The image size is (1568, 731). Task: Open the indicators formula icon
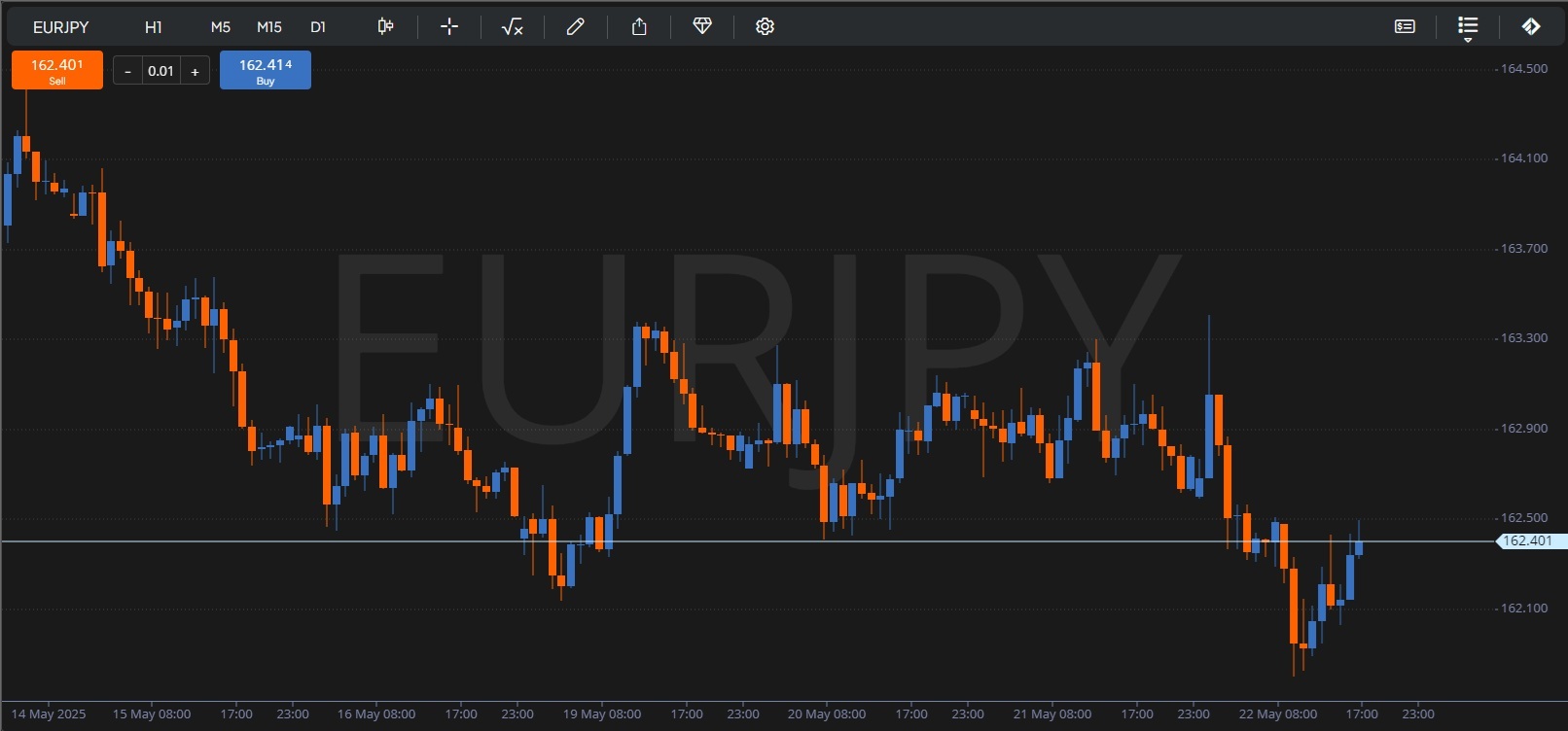coord(512,27)
